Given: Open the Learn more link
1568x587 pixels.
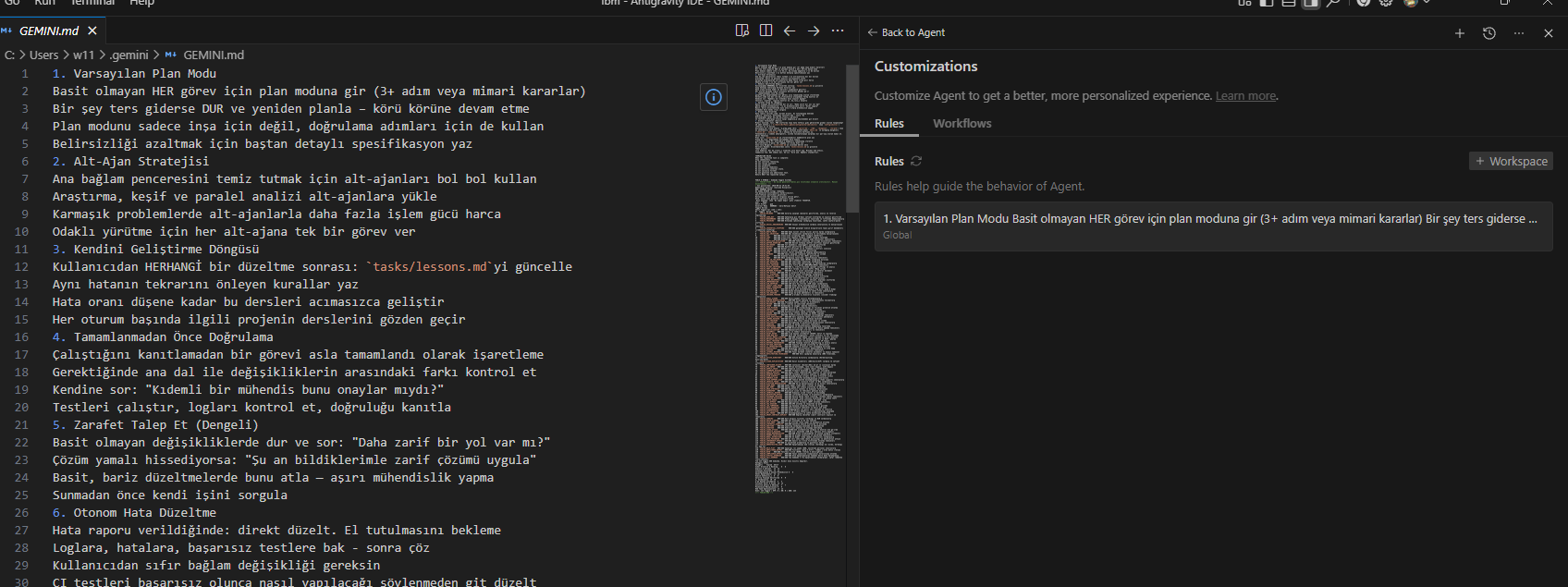Looking at the screenshot, I should pos(1245,96).
